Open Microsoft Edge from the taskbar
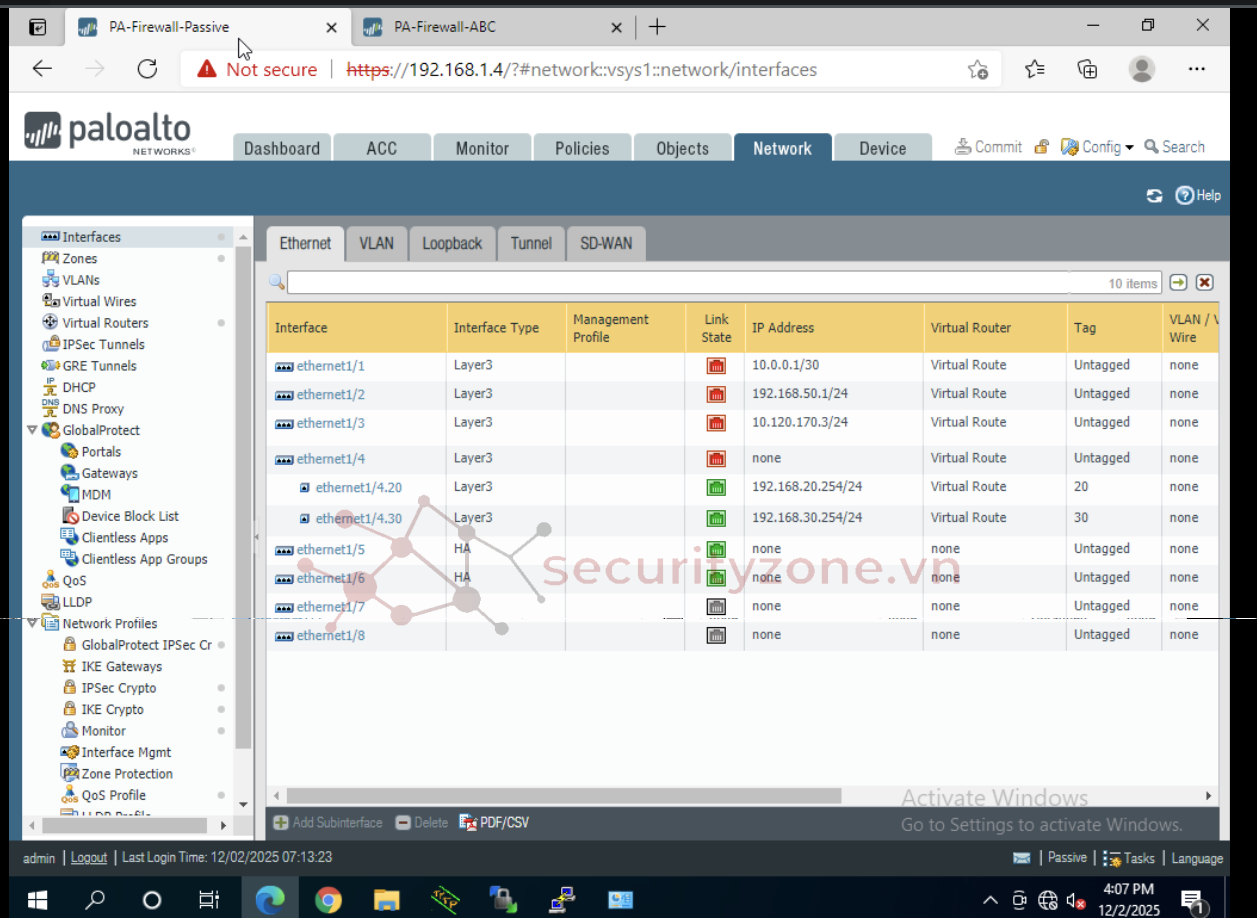The height and width of the screenshot is (918, 1257). click(x=270, y=900)
